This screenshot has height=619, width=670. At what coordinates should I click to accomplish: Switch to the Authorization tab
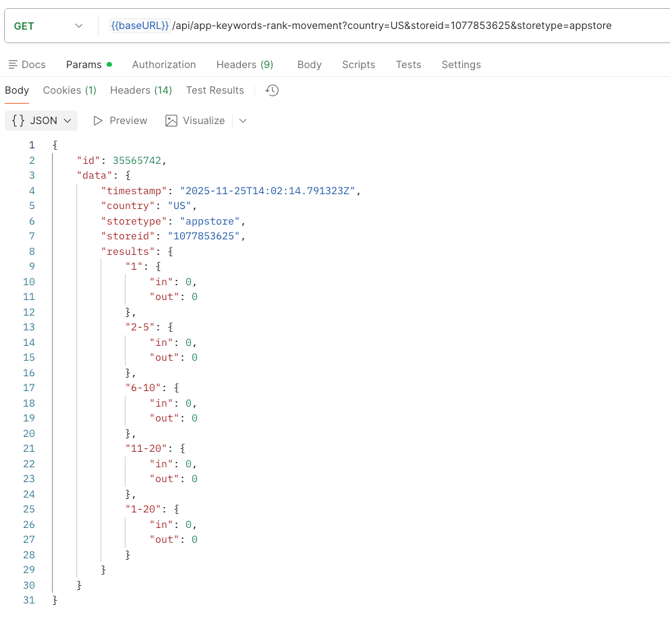click(164, 65)
